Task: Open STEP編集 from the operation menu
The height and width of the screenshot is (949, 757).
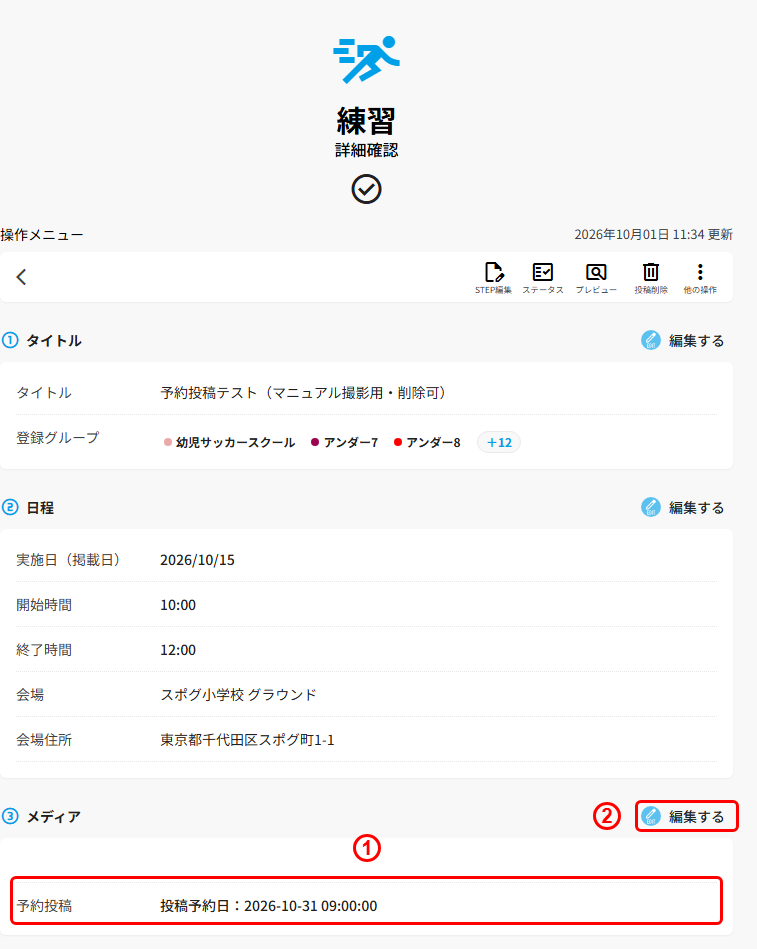Action: tap(493, 278)
